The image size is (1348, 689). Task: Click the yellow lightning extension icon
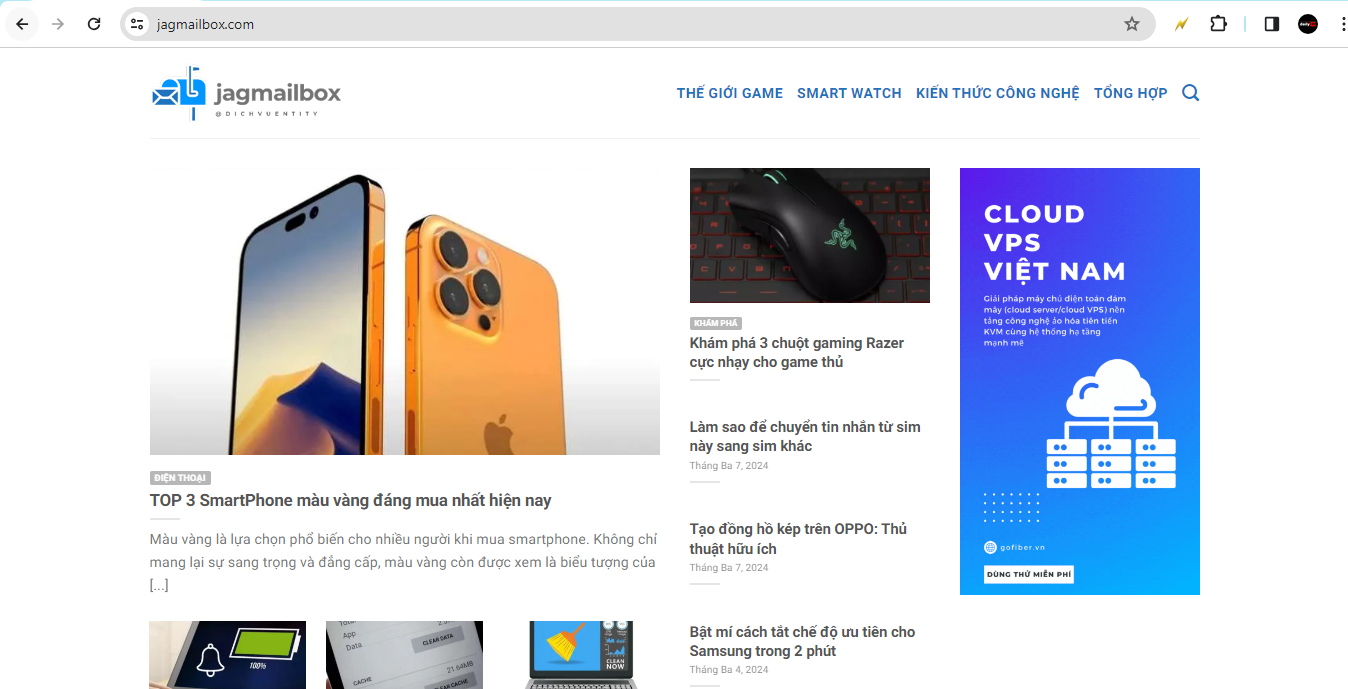1181,24
